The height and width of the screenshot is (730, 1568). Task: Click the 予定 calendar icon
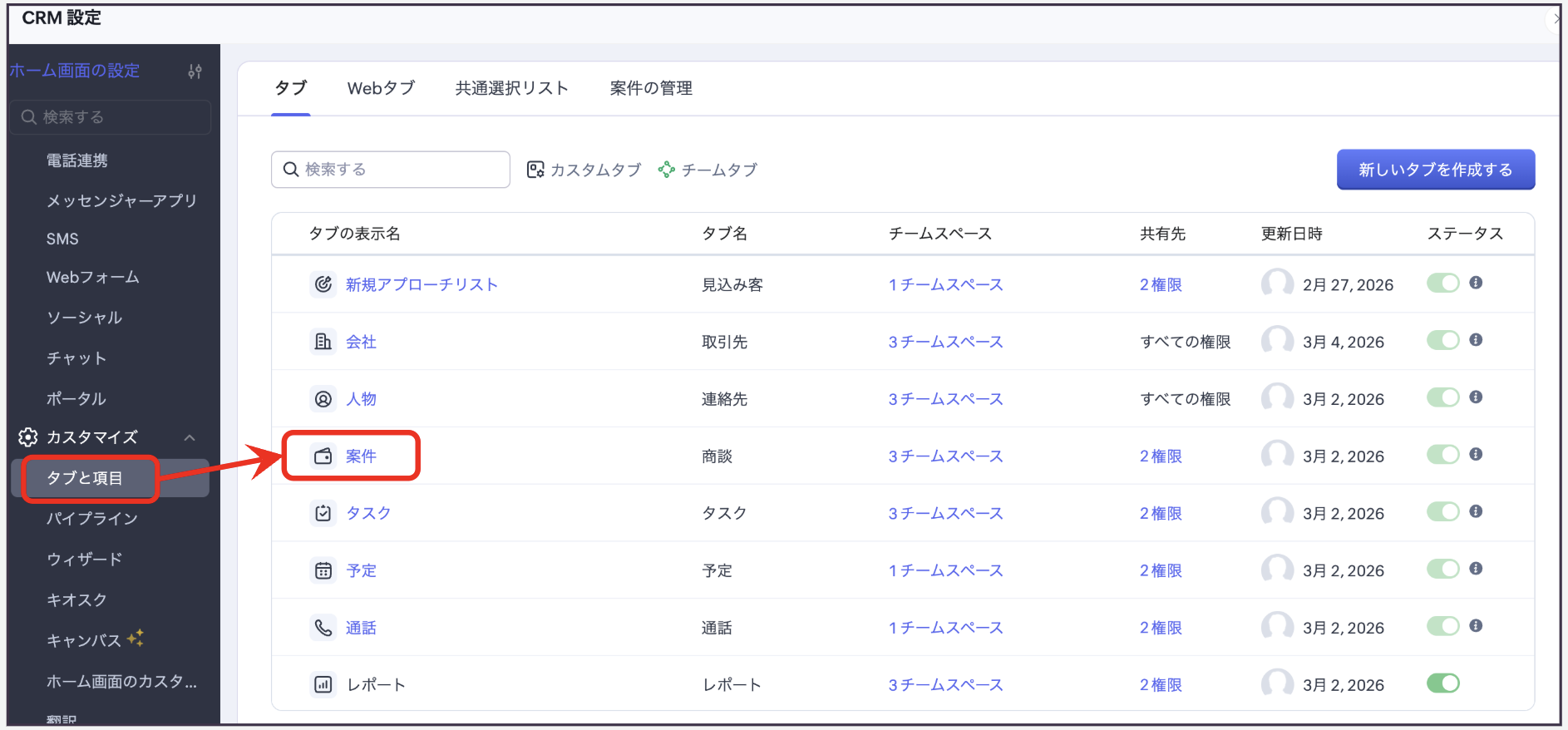coord(323,570)
